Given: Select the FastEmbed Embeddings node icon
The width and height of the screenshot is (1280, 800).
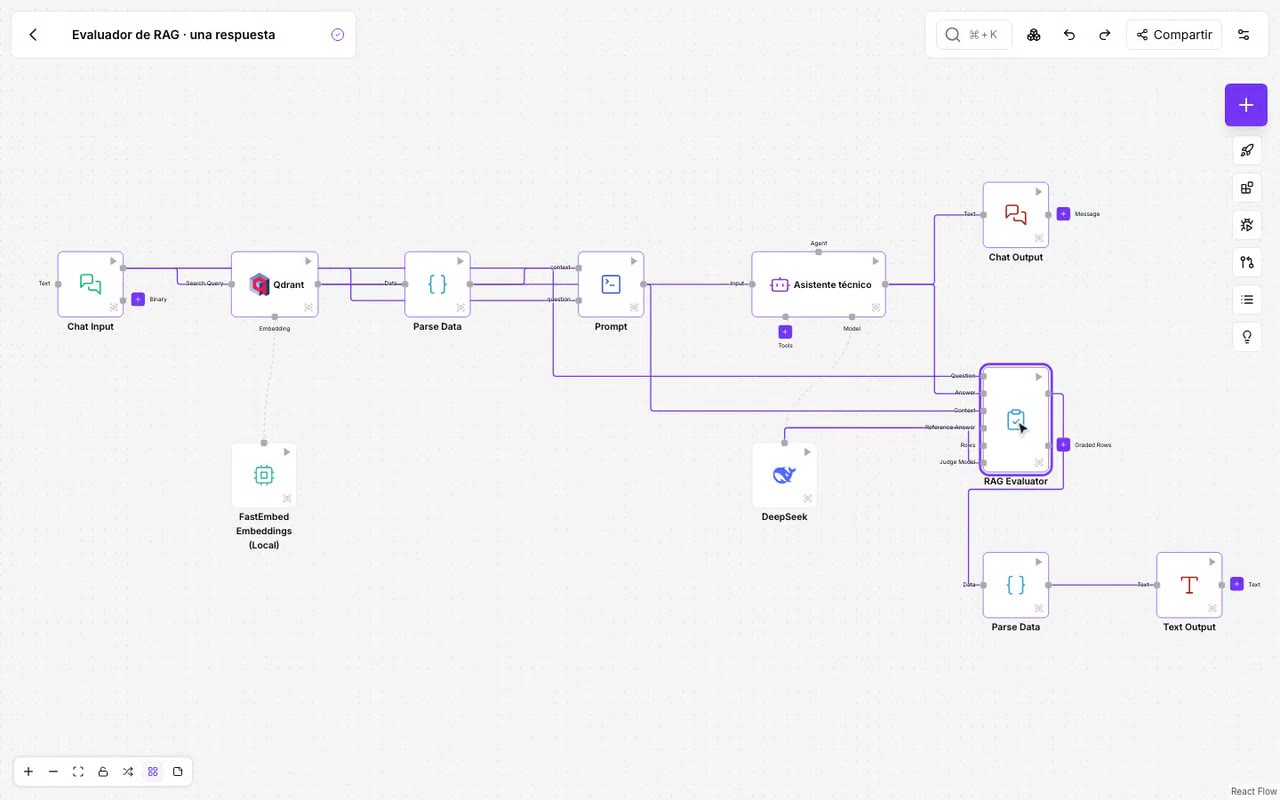Looking at the screenshot, I should (264, 476).
